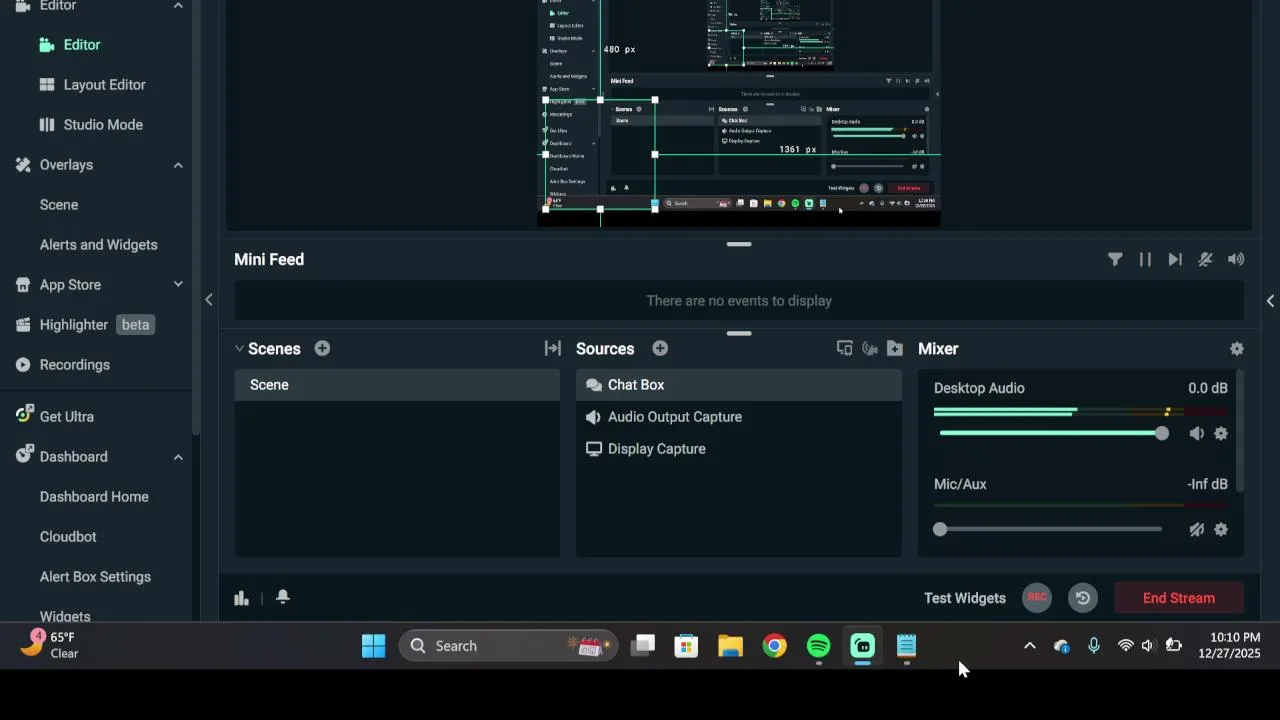The width and height of the screenshot is (1280, 720).
Task: Collapse the Overlays sidebar section
Action: click(178, 165)
